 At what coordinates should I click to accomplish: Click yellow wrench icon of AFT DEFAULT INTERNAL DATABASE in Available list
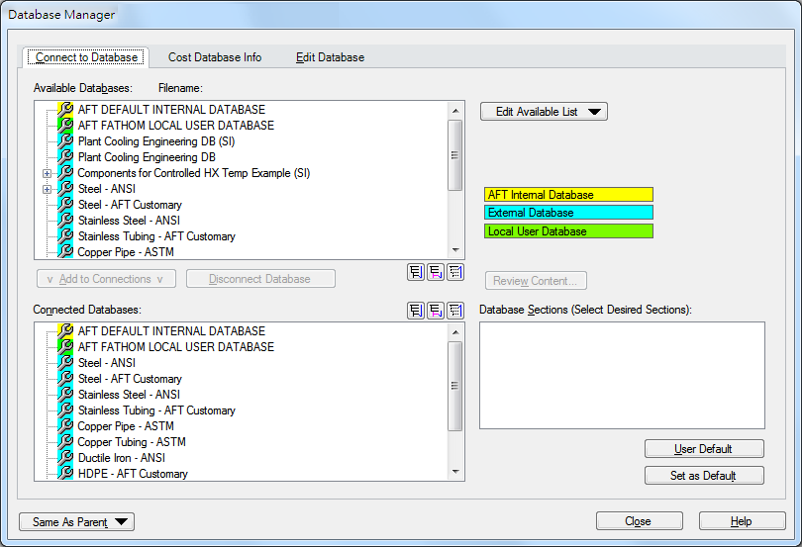tap(65, 110)
